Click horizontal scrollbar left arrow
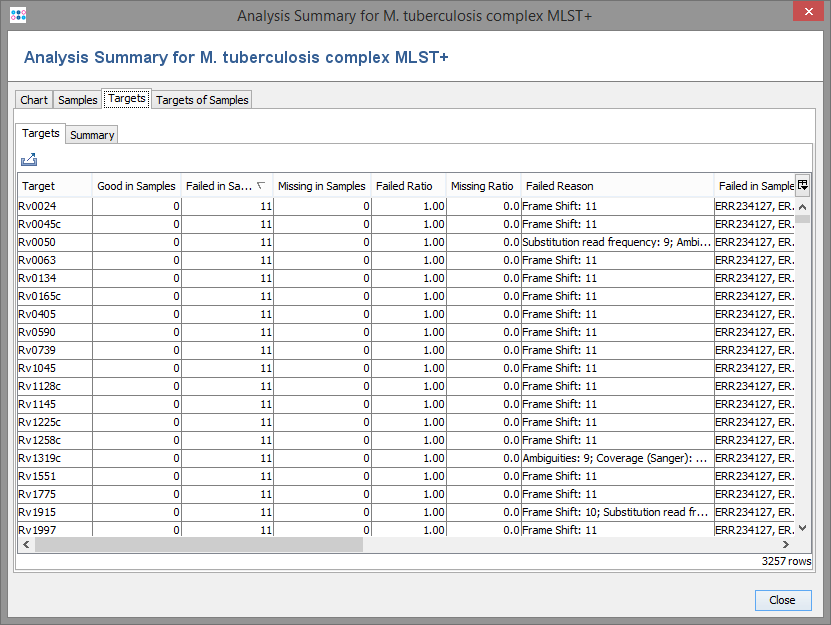 point(27,545)
